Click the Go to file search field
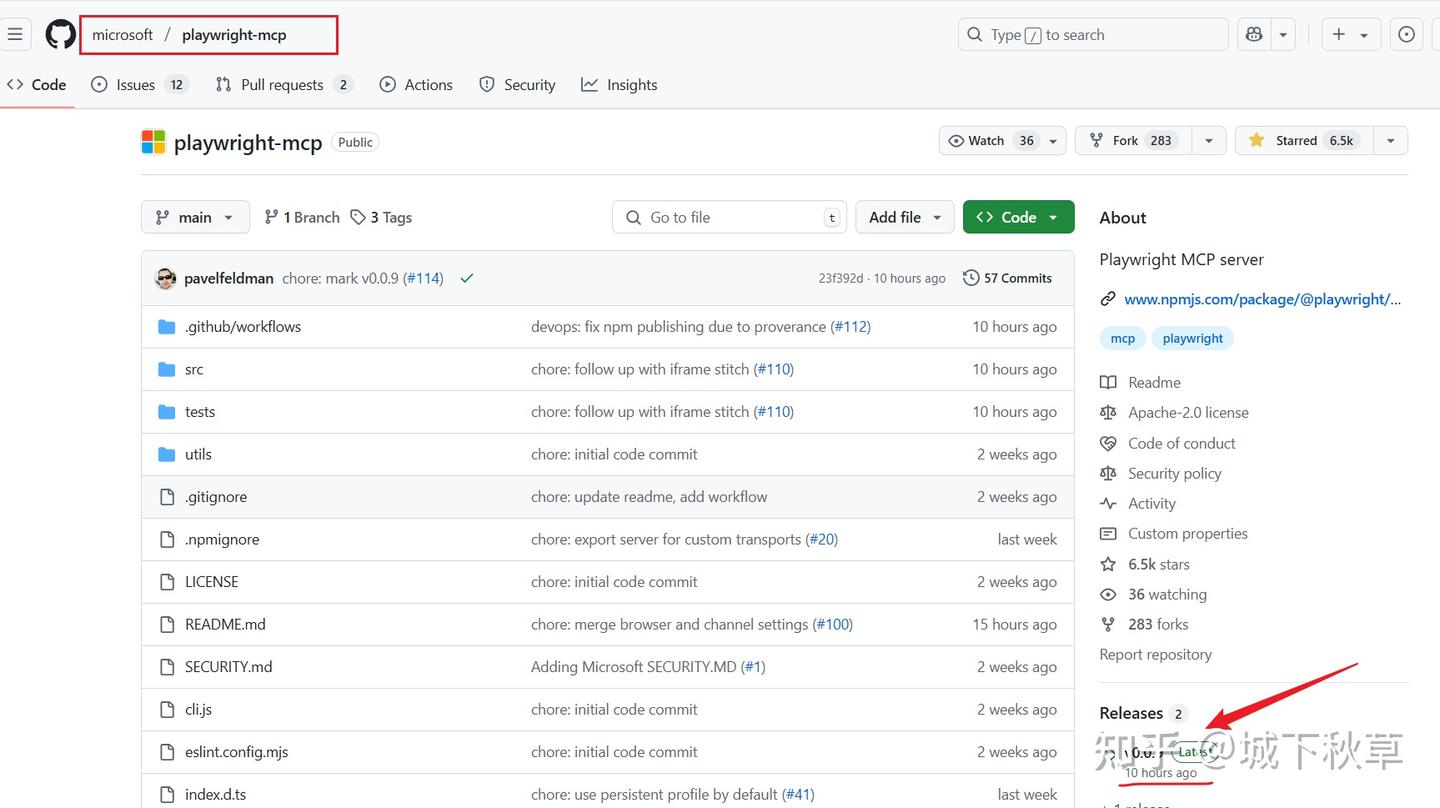 [730, 217]
